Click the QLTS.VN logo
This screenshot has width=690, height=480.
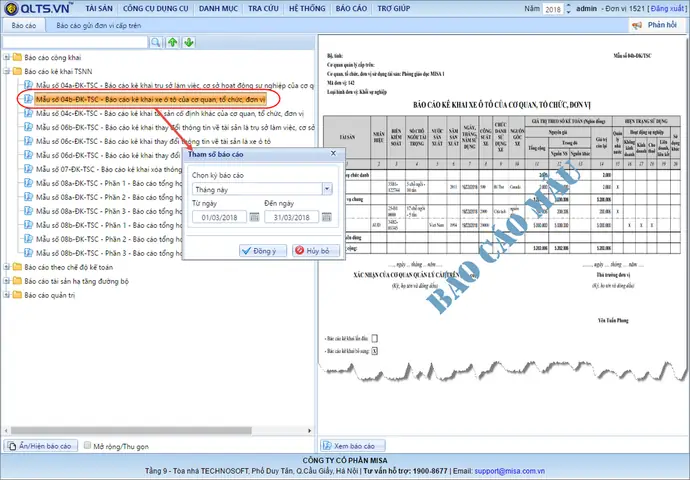coord(40,8)
